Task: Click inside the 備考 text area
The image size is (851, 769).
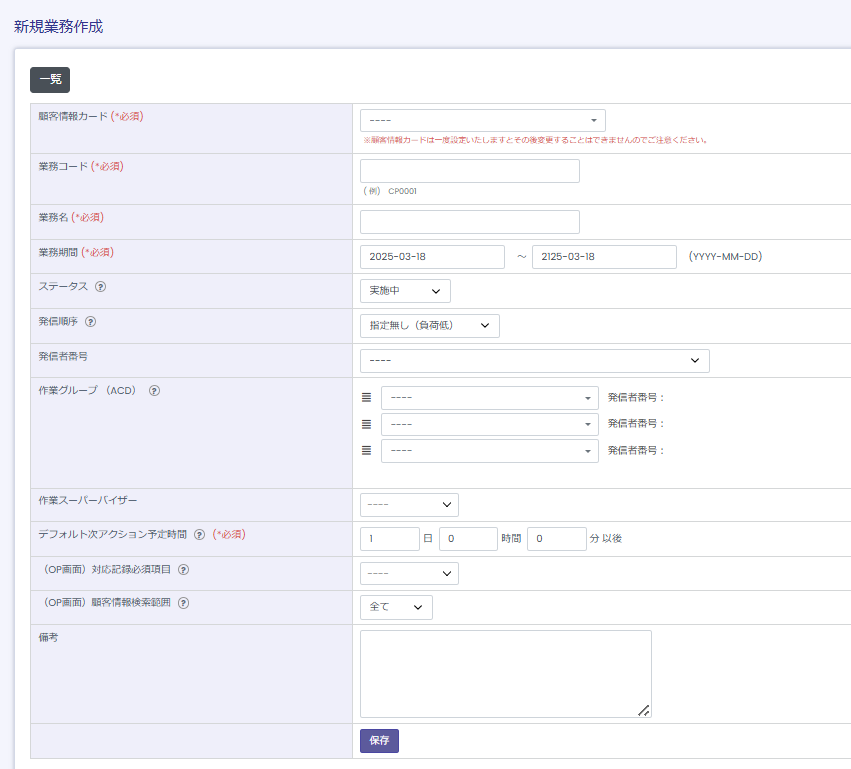Action: 505,673
